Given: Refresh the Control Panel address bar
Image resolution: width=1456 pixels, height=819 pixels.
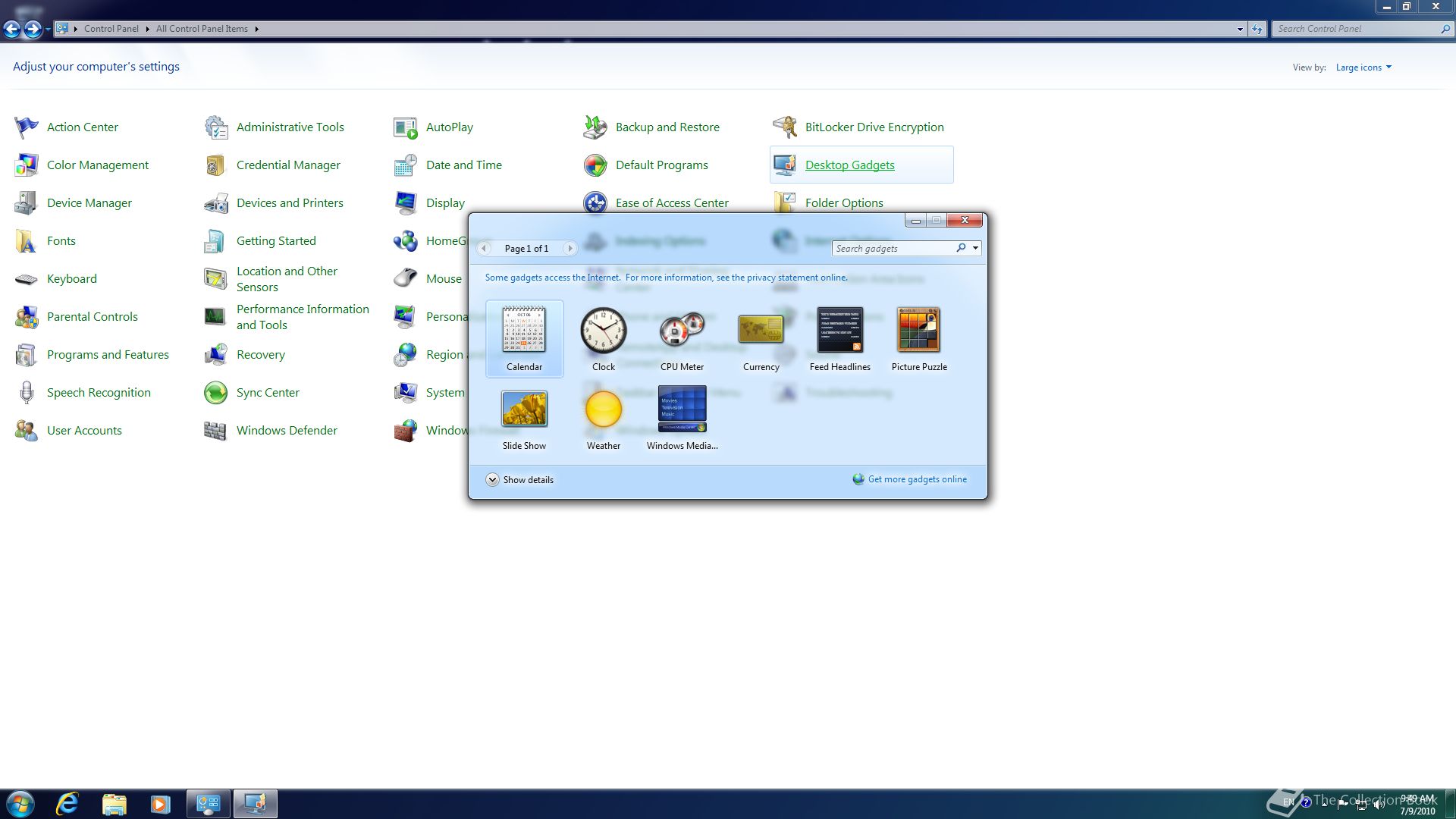Looking at the screenshot, I should point(1257,29).
